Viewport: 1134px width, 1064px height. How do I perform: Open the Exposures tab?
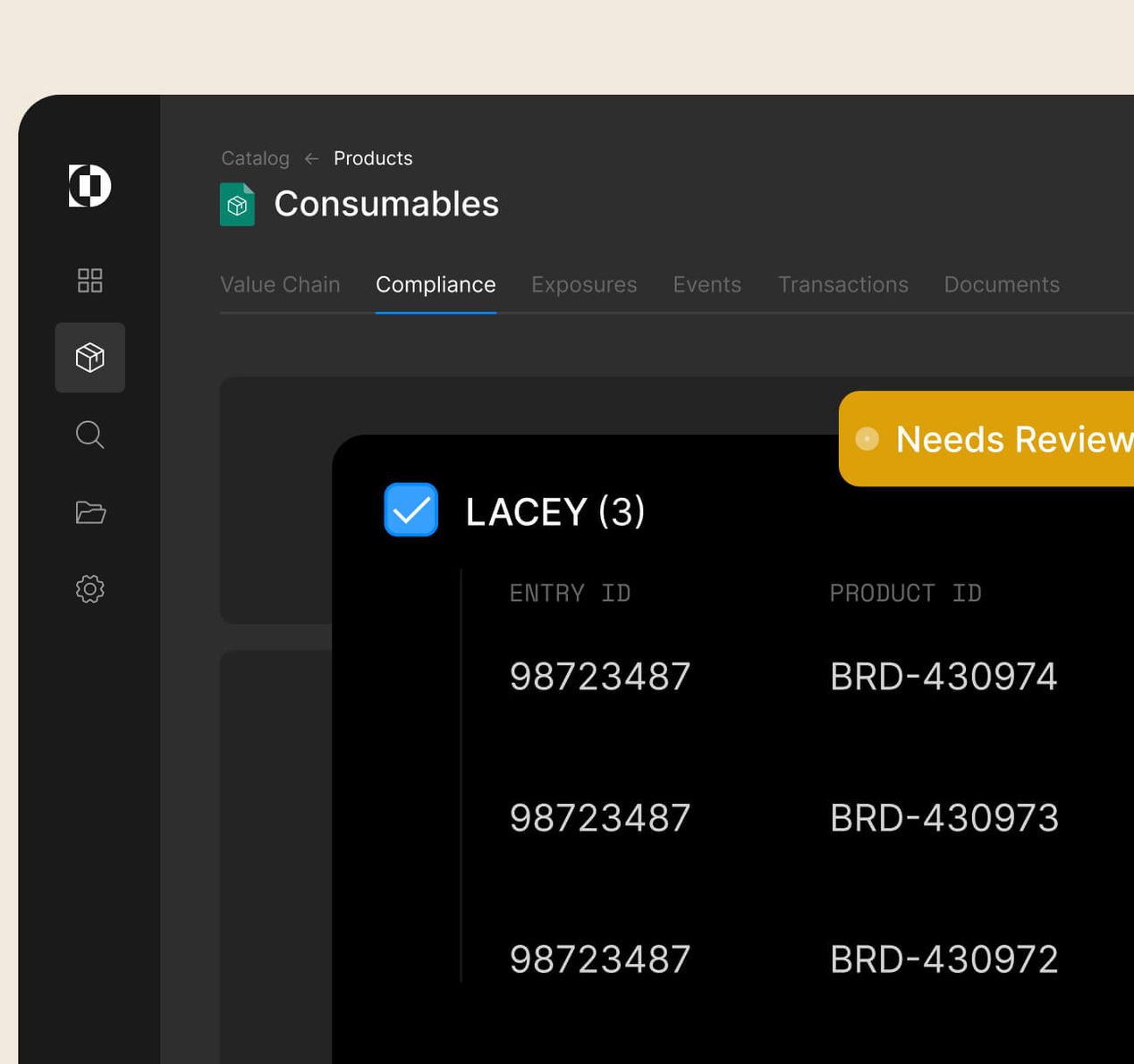click(x=584, y=284)
